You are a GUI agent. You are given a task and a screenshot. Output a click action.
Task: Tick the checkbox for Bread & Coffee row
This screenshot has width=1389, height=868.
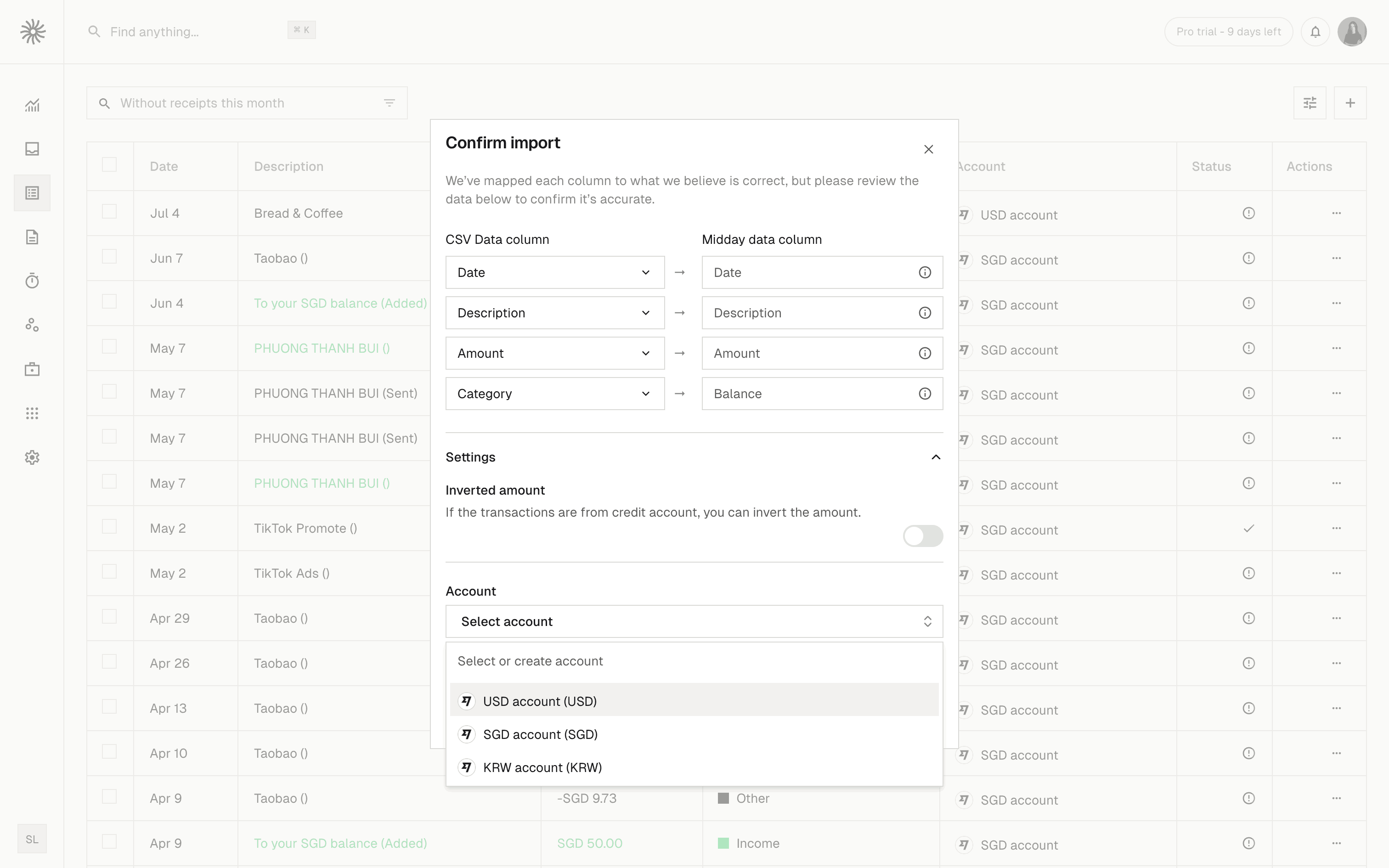click(x=109, y=212)
